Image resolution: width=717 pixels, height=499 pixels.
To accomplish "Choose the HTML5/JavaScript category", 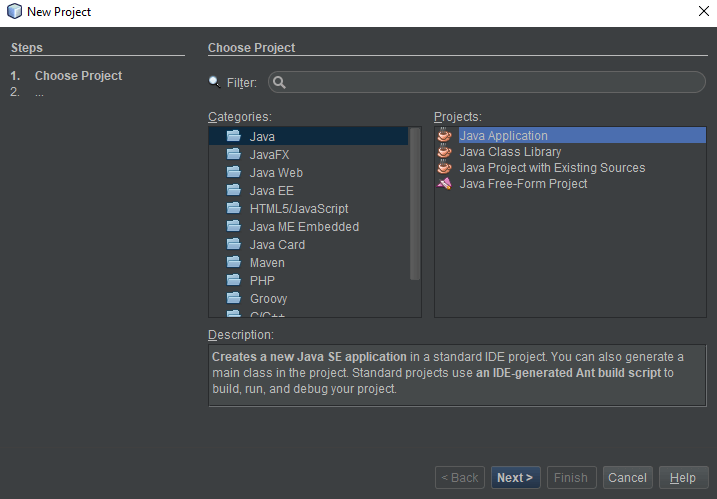I will pyautogui.click(x=308, y=209).
